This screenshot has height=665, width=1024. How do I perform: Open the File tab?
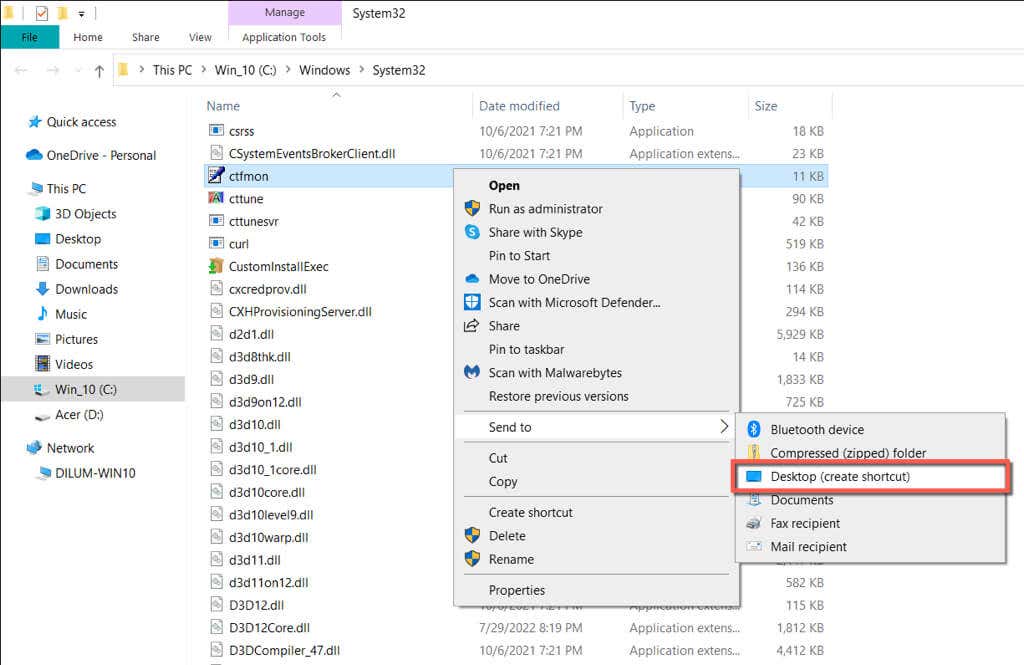[30, 37]
